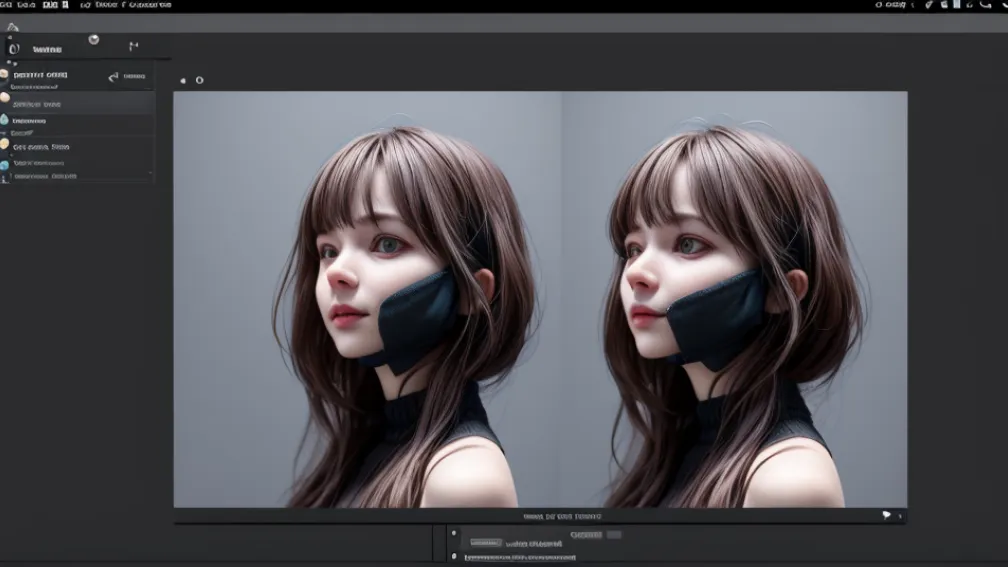1008x567 pixels.
Task: Click the portrait on the right of the canvas
Action: click(735, 300)
